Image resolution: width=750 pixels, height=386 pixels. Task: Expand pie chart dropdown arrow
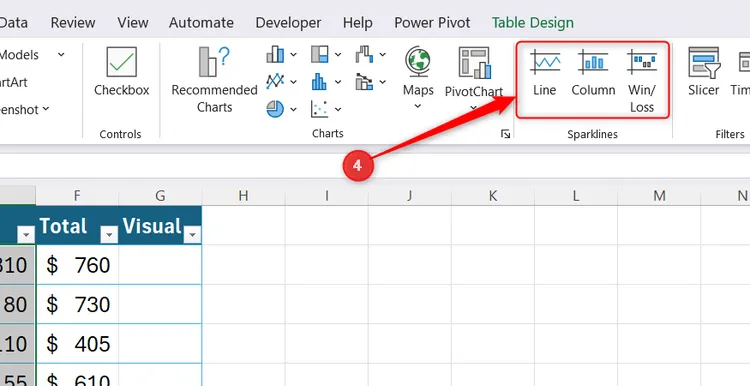[x=293, y=110]
